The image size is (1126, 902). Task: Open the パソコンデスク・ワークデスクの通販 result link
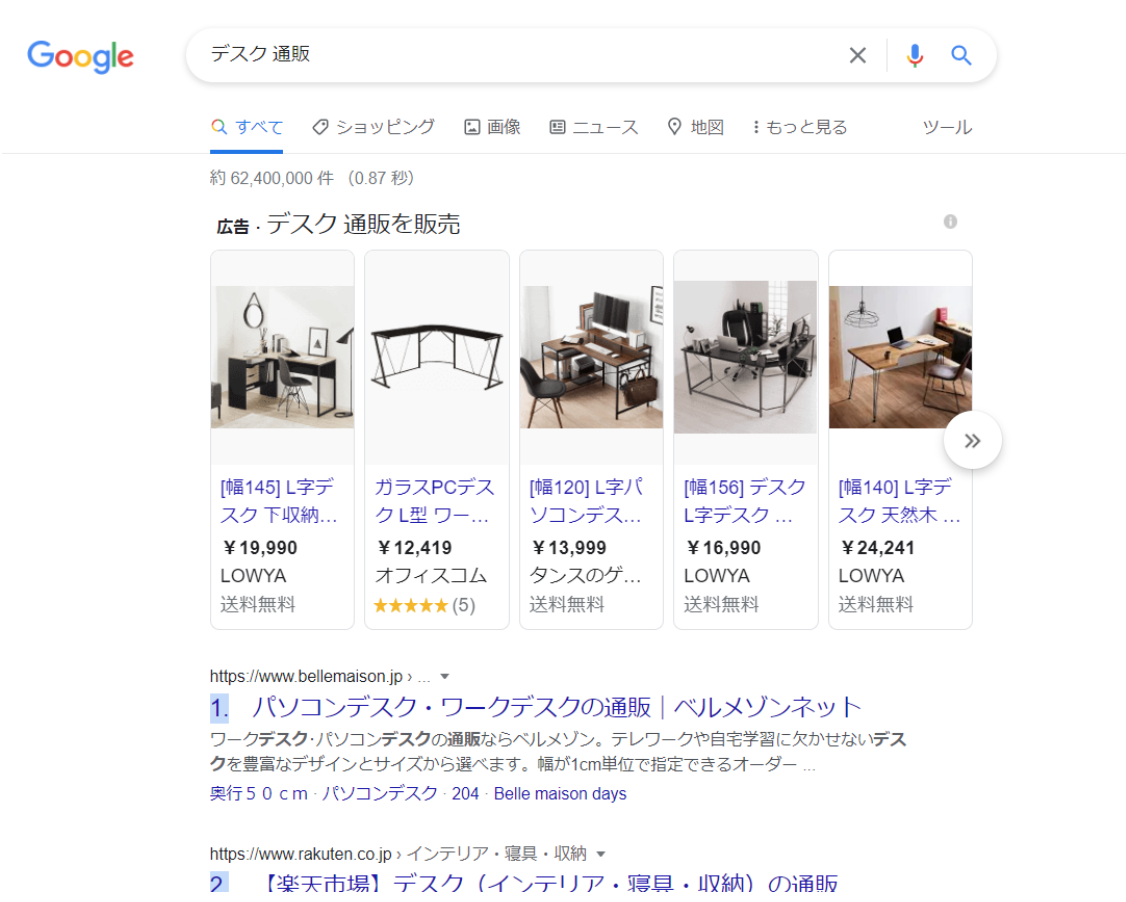tap(556, 707)
